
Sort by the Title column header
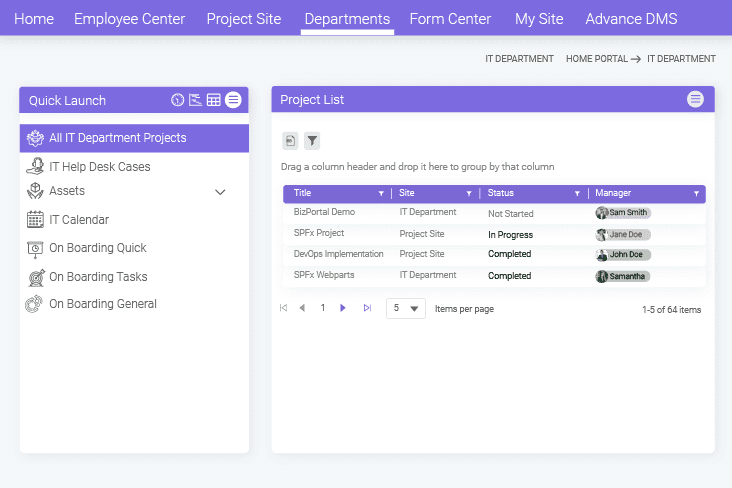302,193
